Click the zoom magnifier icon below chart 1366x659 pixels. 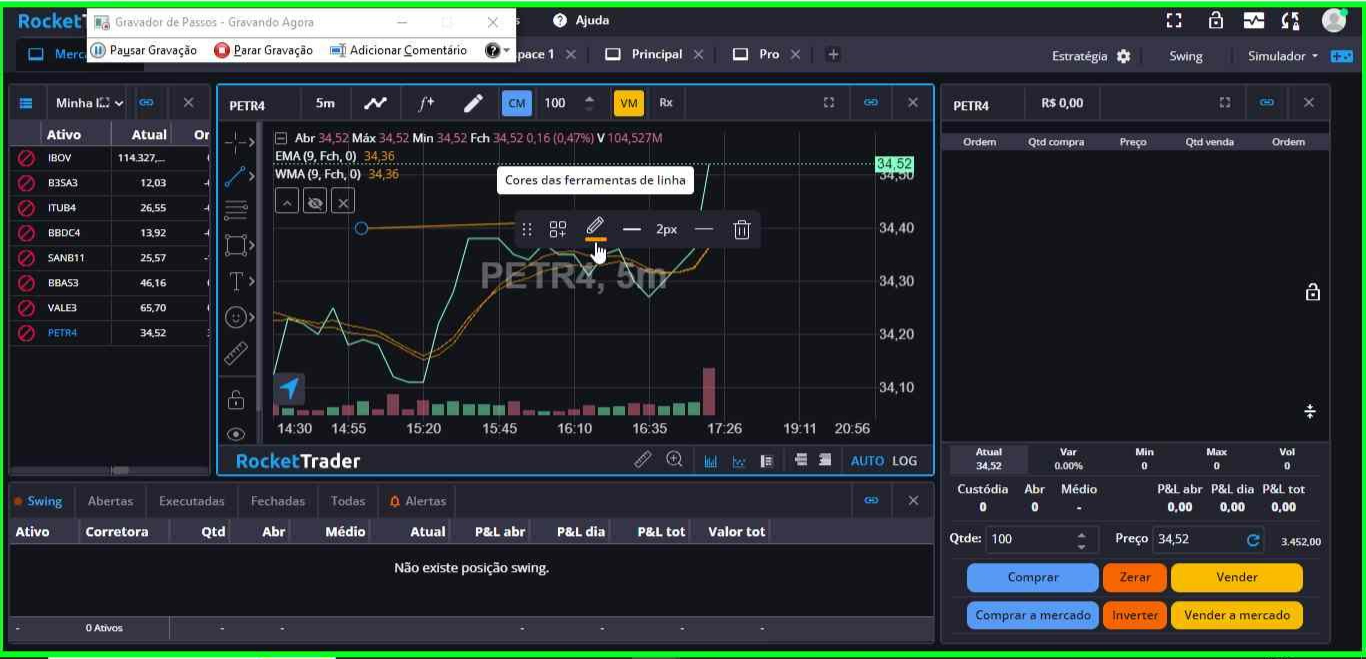tap(675, 459)
